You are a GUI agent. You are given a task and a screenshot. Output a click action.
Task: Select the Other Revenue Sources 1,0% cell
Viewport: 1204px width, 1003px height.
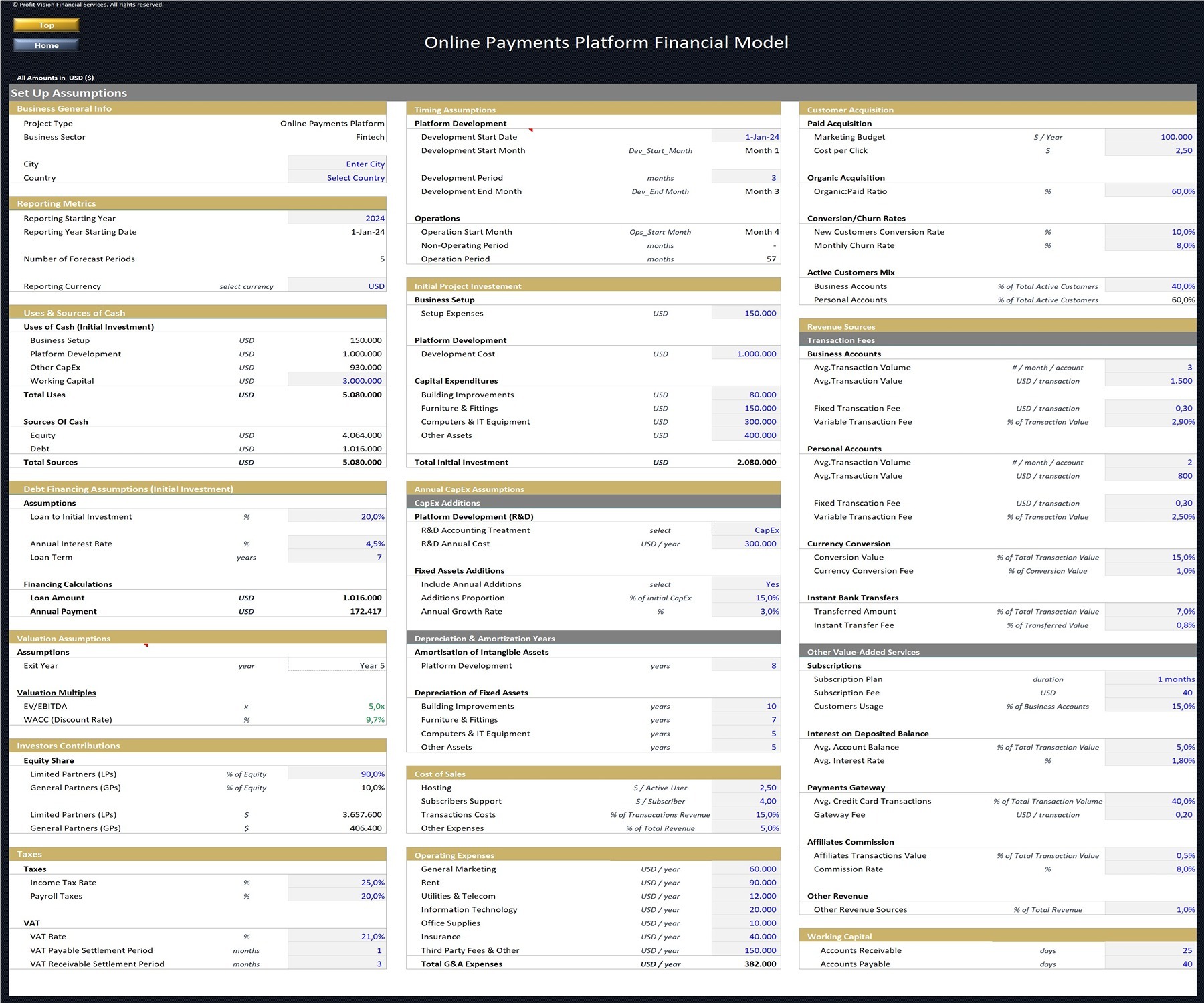pos(1150,909)
